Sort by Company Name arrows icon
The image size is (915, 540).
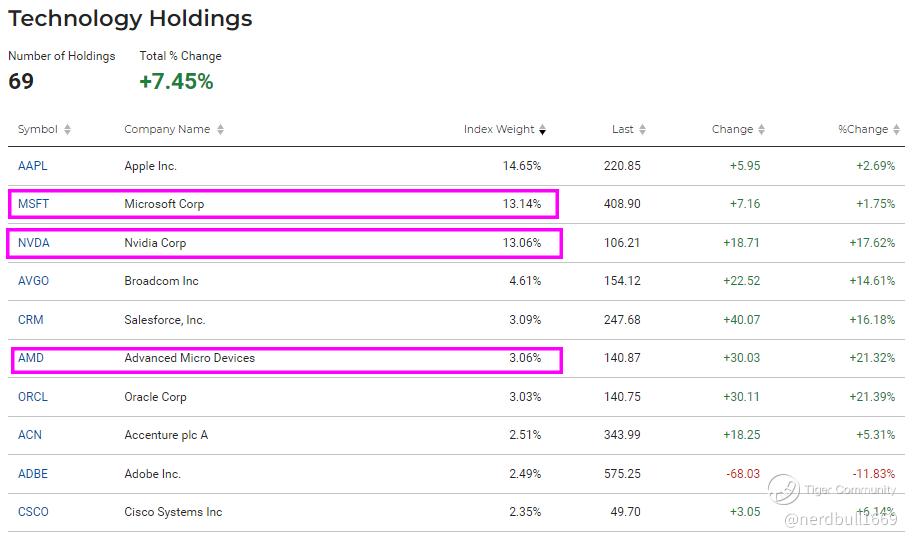[220, 130]
